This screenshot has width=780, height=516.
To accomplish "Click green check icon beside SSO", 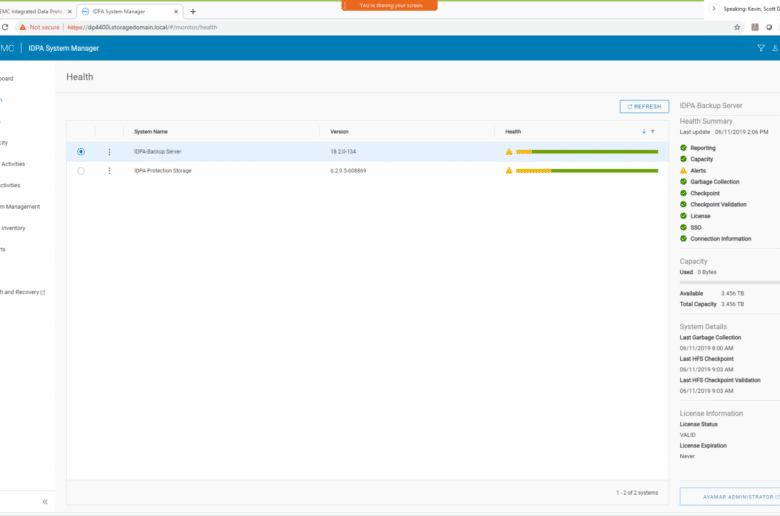I will click(x=683, y=227).
